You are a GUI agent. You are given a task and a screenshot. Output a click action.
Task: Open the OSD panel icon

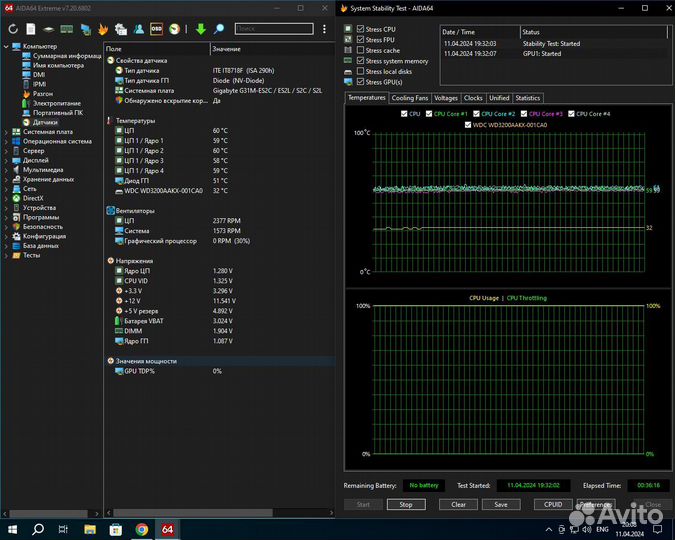coord(156,29)
